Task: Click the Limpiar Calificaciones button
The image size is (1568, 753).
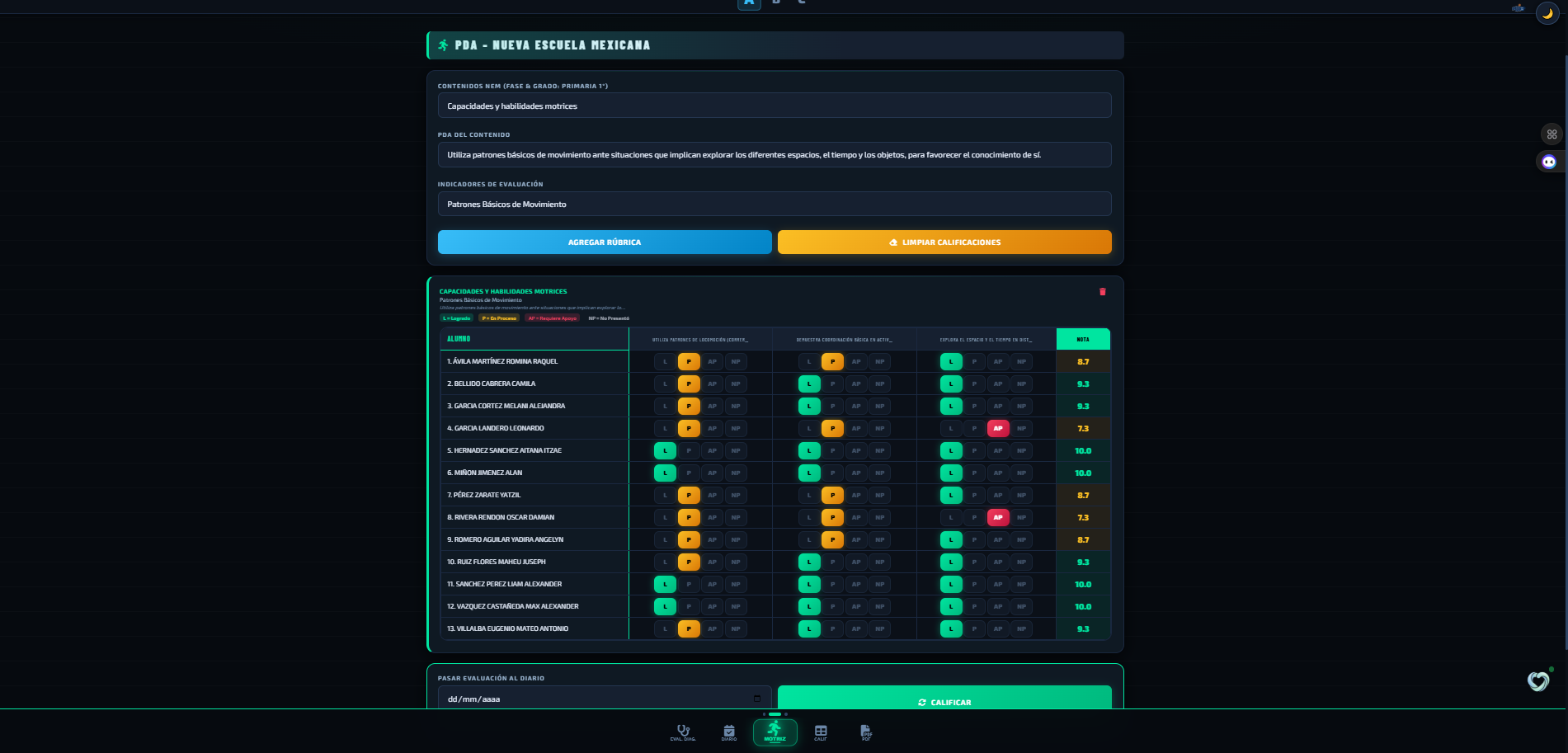Action: click(944, 242)
